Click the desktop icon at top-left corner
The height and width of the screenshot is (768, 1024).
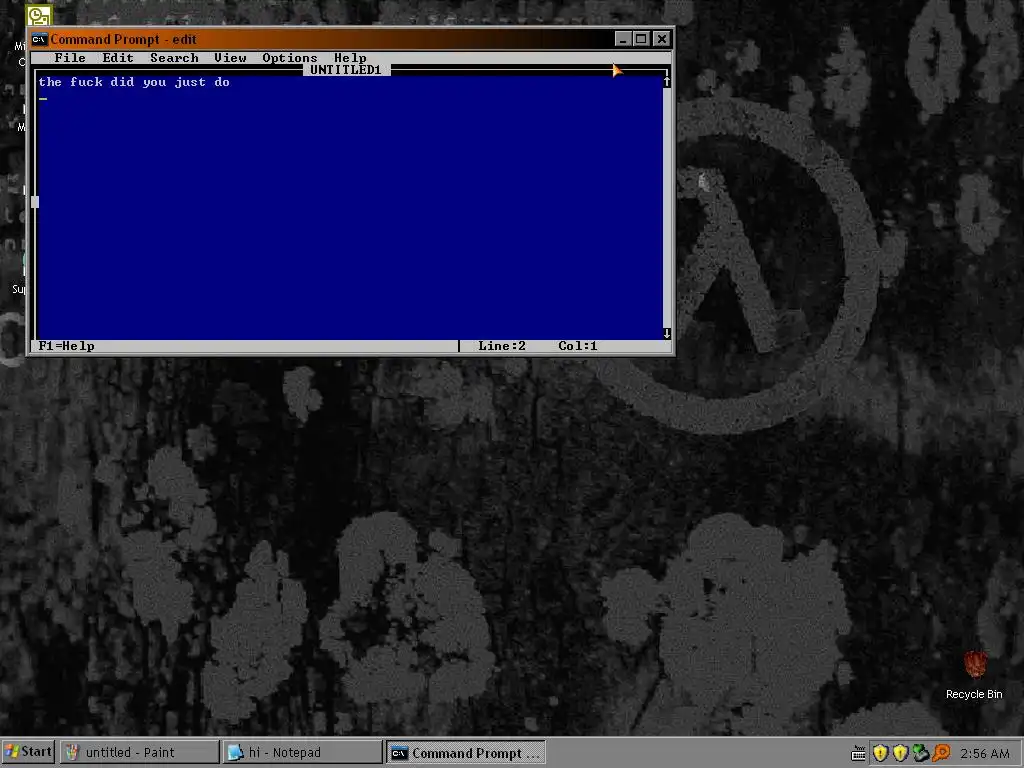click(x=39, y=14)
